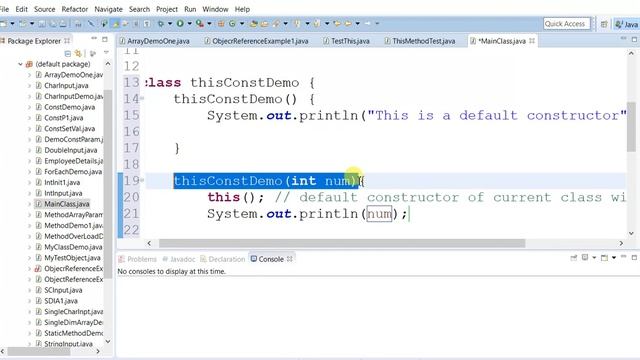Collapse the constructor fold at line 19

point(142,180)
